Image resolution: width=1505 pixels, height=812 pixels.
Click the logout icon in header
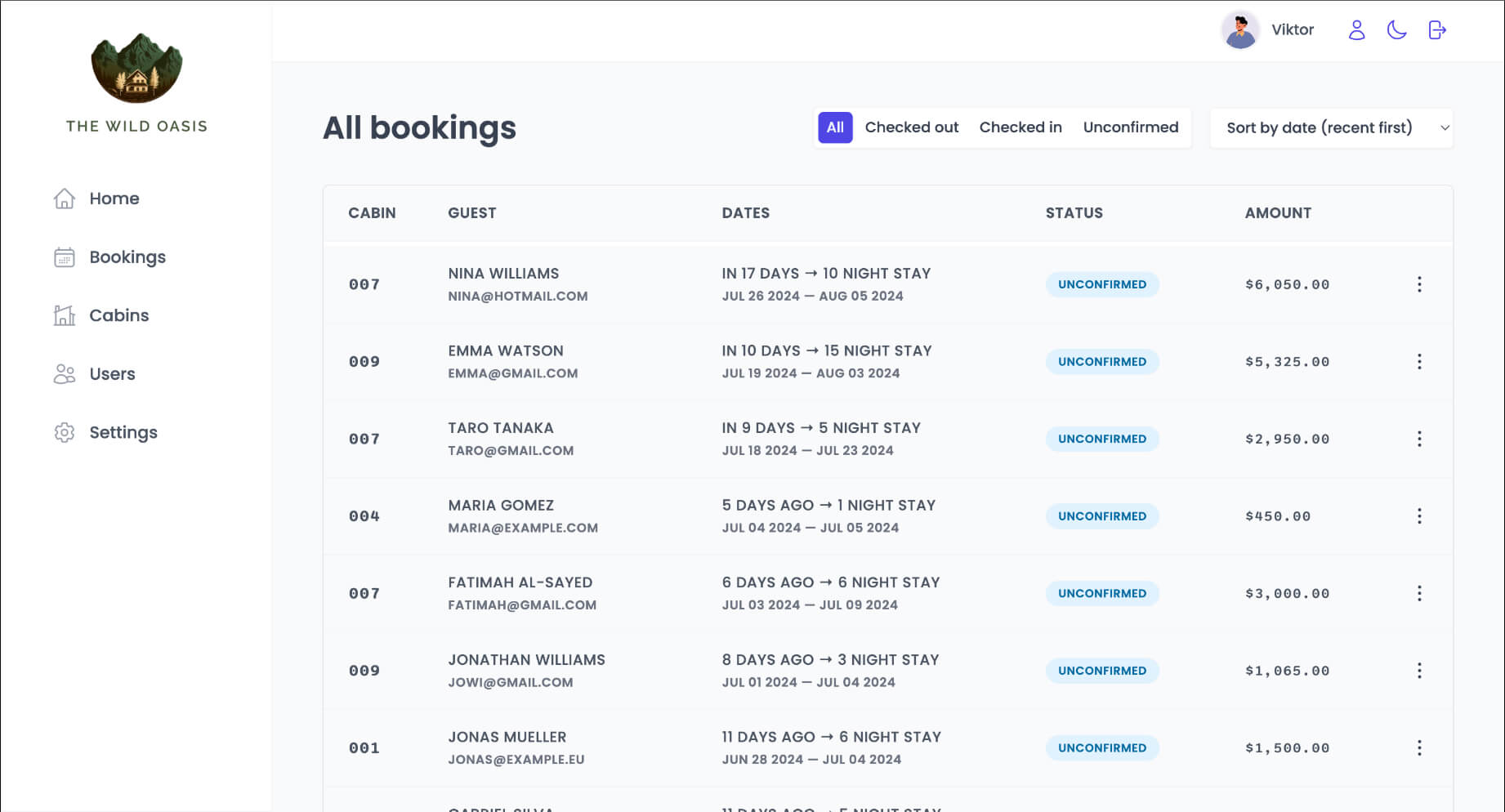(1437, 30)
